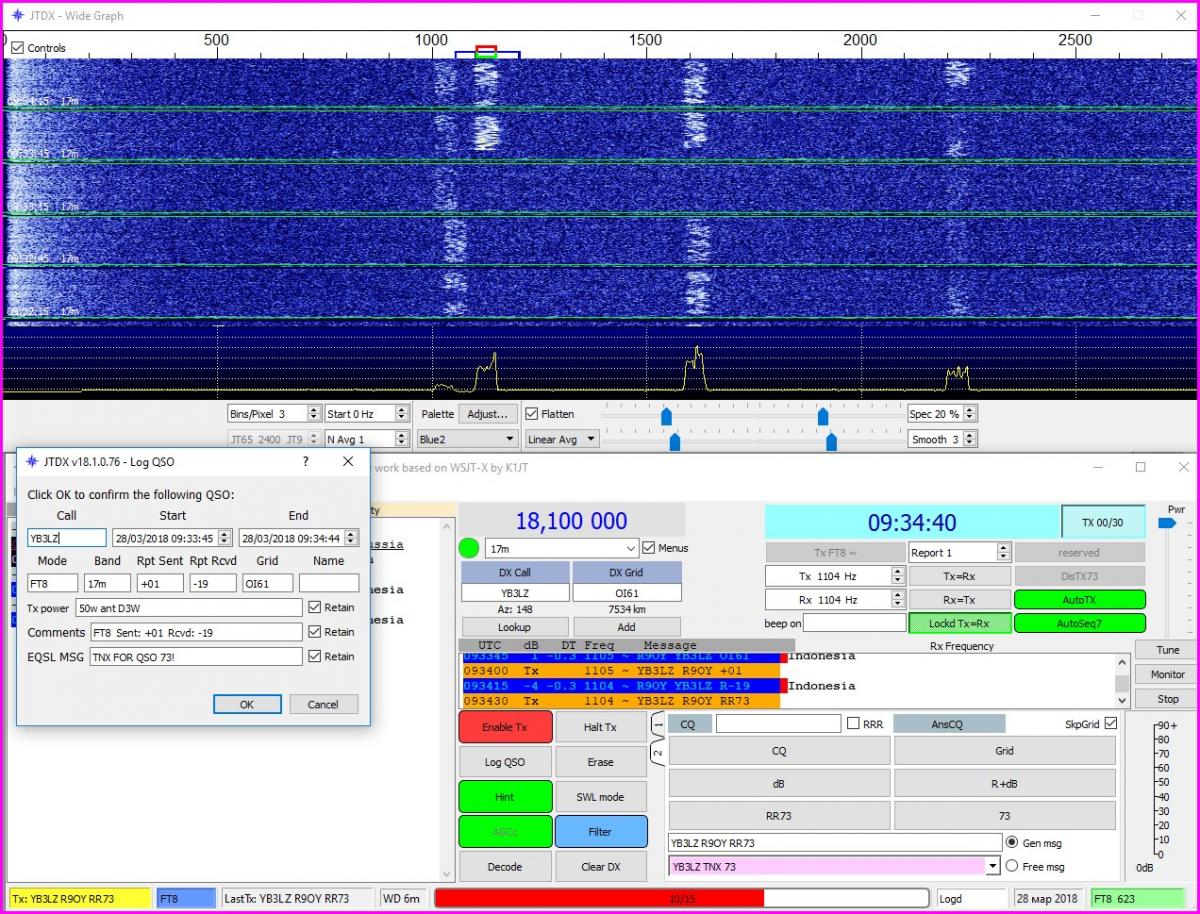
Task: Click the red Enable Tx button
Action: 505,727
